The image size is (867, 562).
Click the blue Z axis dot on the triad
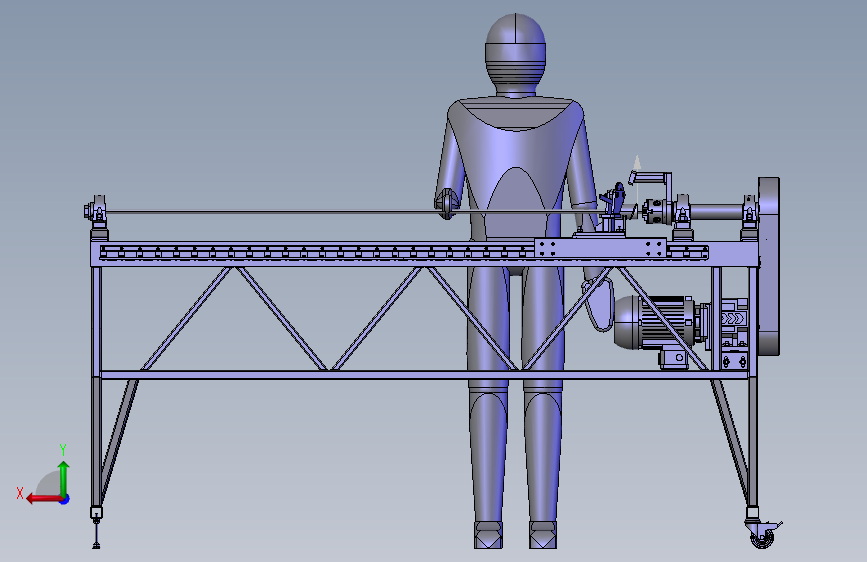tap(65, 499)
